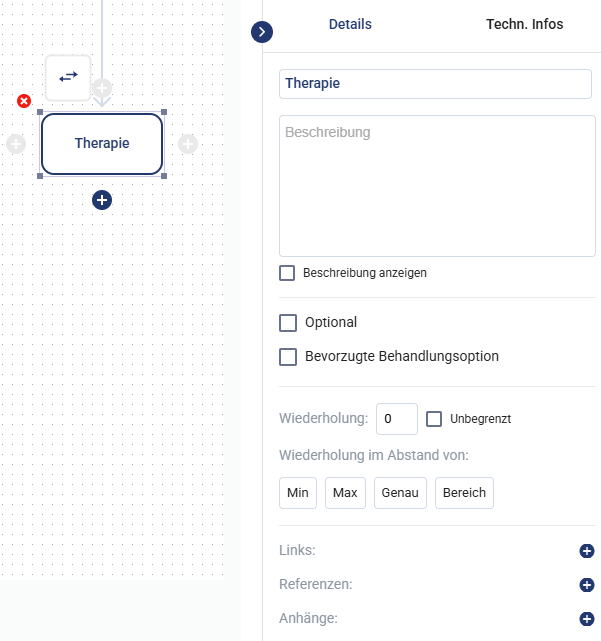
Task: Add a new link with plus icon
Action: pos(587,551)
